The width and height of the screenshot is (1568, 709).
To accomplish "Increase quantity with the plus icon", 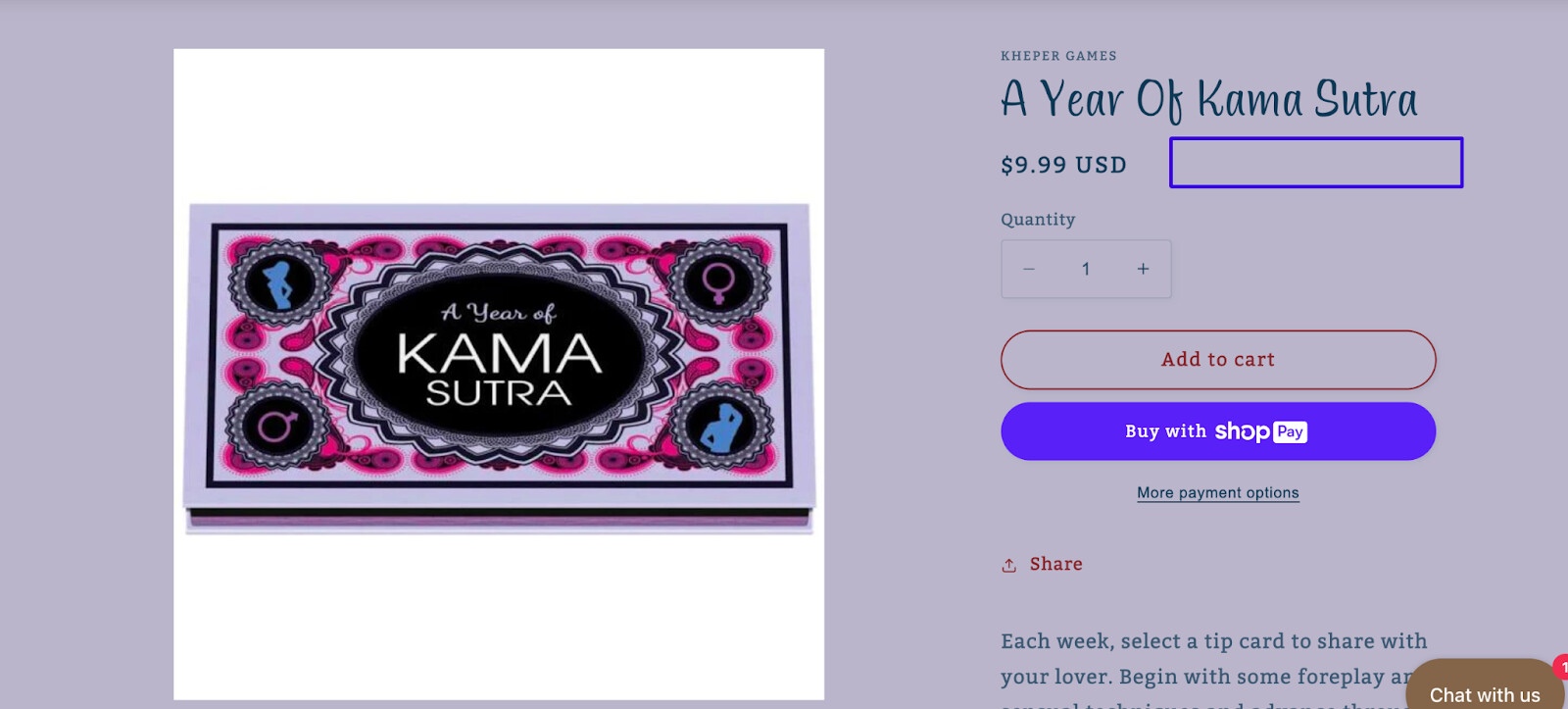I will click(1143, 269).
